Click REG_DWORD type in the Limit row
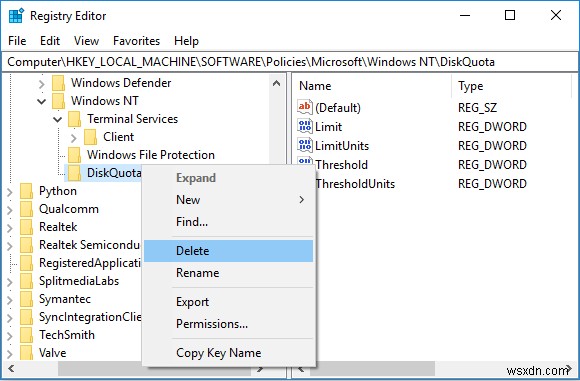Screen dimensions: 580x381 [x=492, y=127]
